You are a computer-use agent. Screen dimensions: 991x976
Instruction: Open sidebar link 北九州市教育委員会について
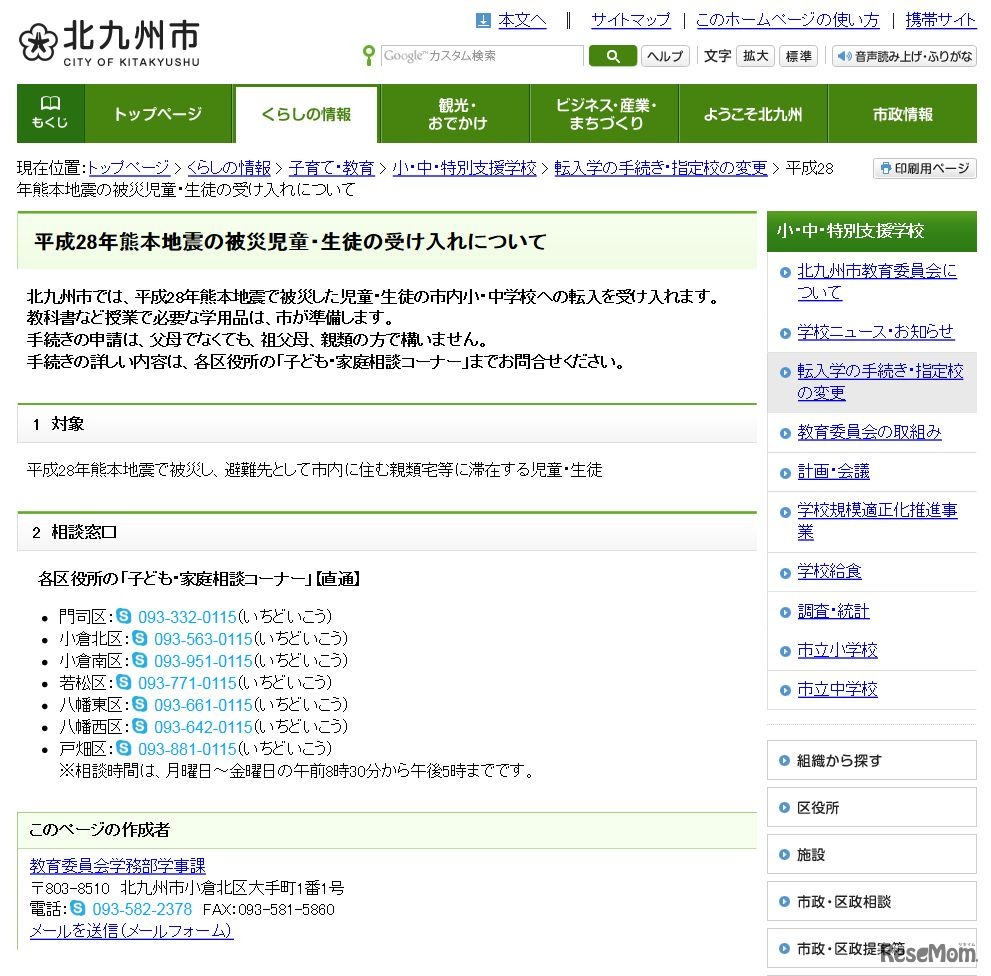(877, 281)
